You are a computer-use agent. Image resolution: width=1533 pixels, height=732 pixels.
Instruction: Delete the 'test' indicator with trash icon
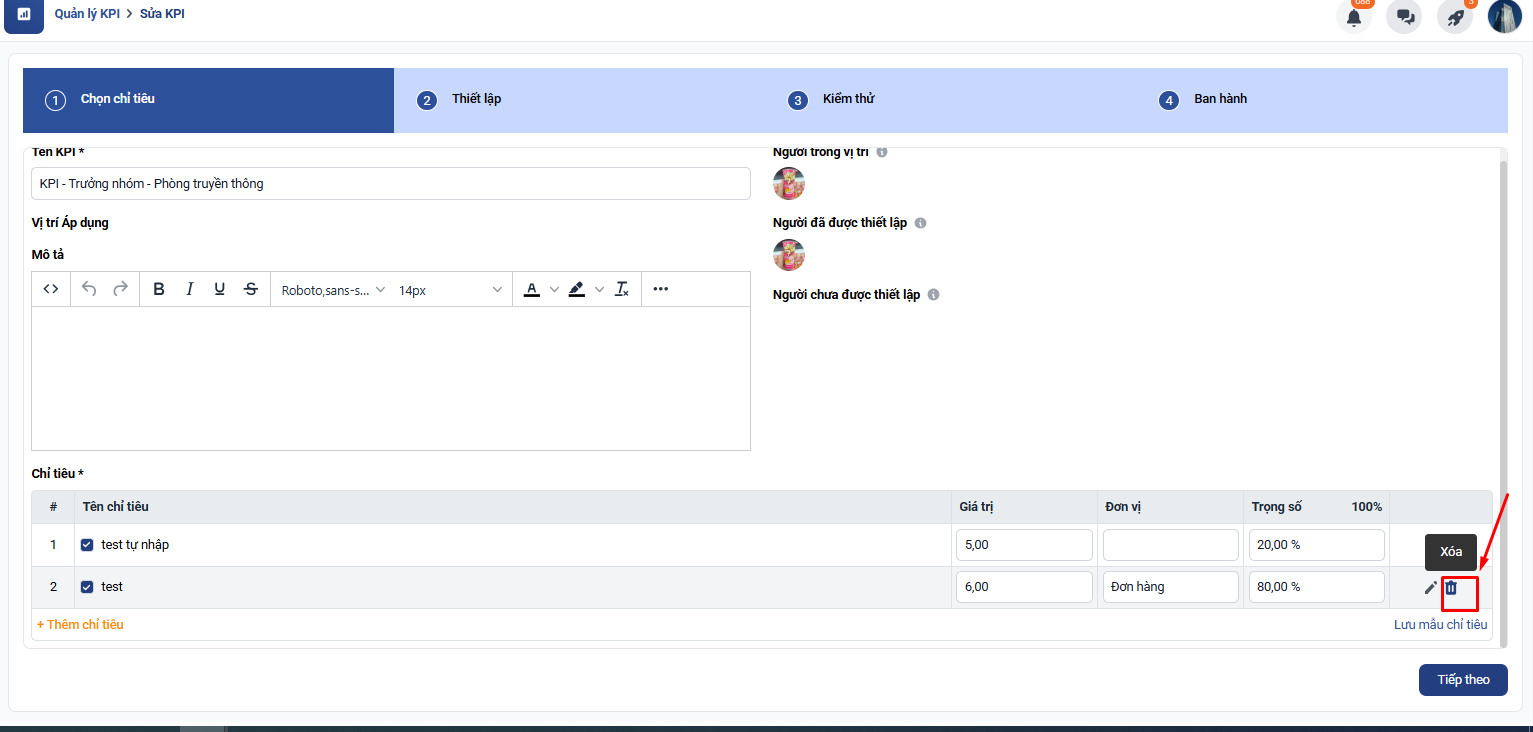point(1451,588)
